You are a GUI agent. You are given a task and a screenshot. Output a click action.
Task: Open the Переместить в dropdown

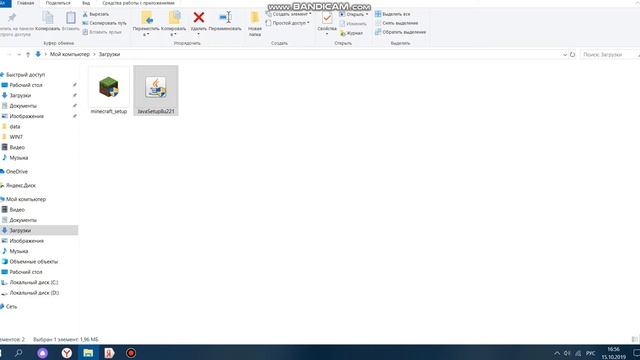(146, 24)
